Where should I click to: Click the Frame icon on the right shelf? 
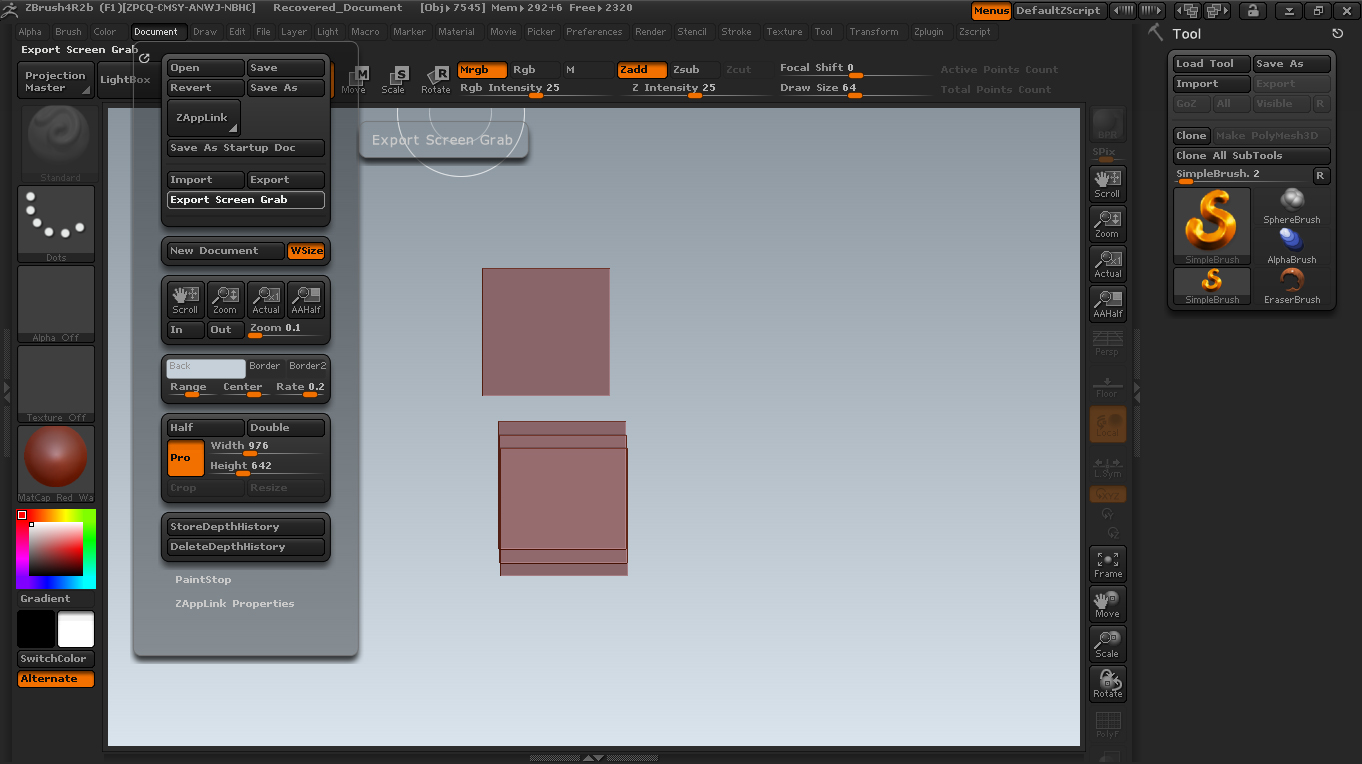click(1107, 563)
